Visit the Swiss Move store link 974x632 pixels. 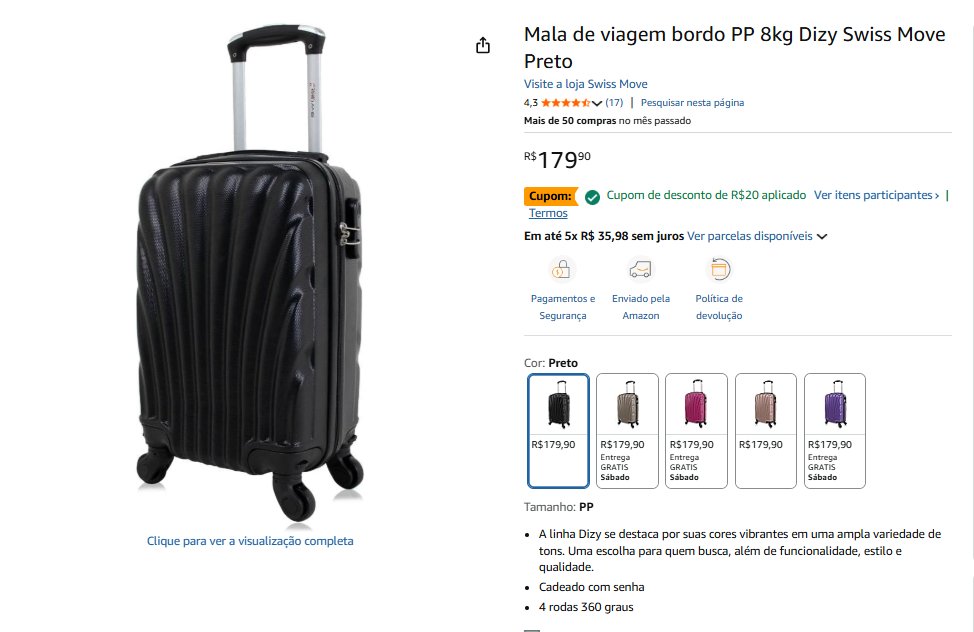pyautogui.click(x=585, y=84)
